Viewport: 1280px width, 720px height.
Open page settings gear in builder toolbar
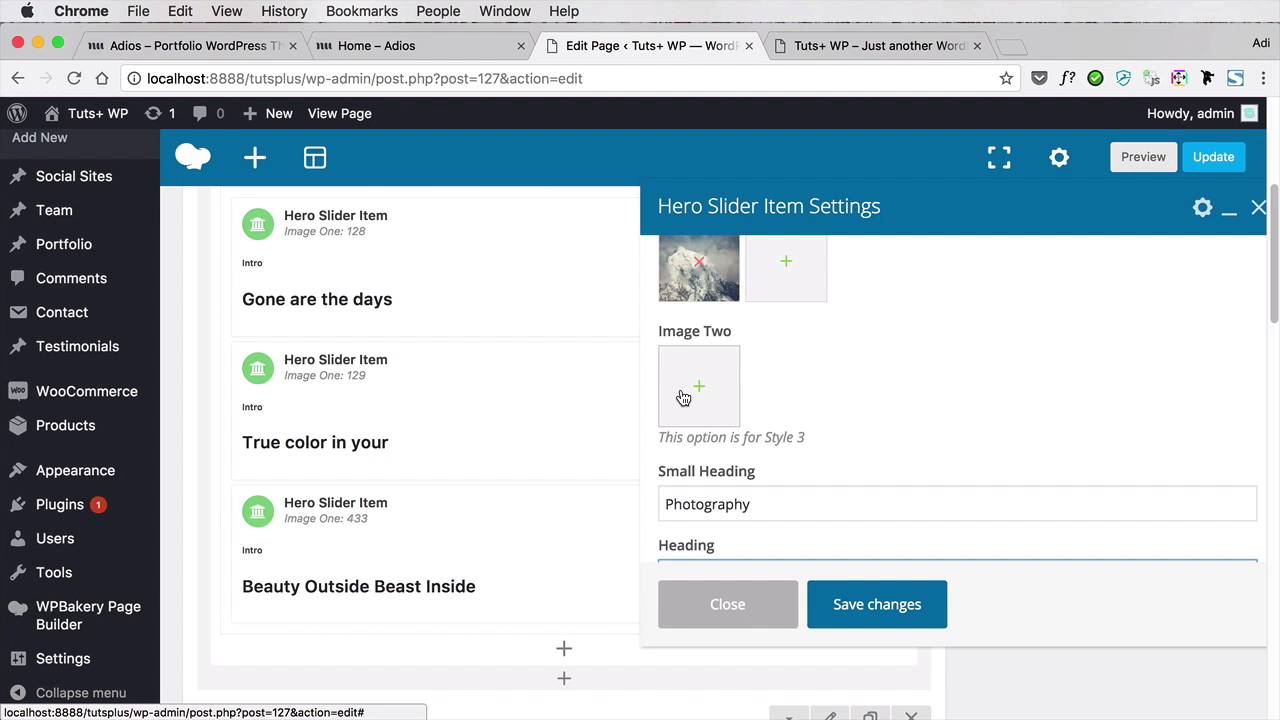point(1059,157)
